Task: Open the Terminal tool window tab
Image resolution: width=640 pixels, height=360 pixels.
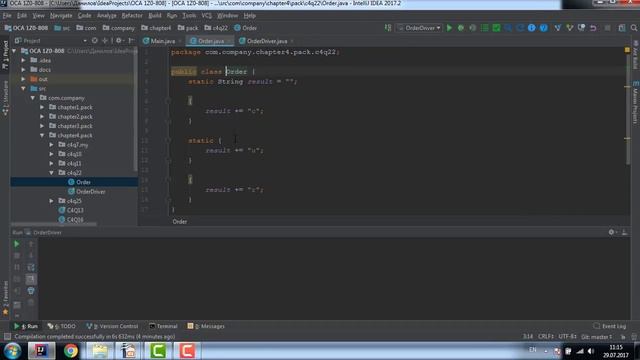Action: (x=163, y=326)
